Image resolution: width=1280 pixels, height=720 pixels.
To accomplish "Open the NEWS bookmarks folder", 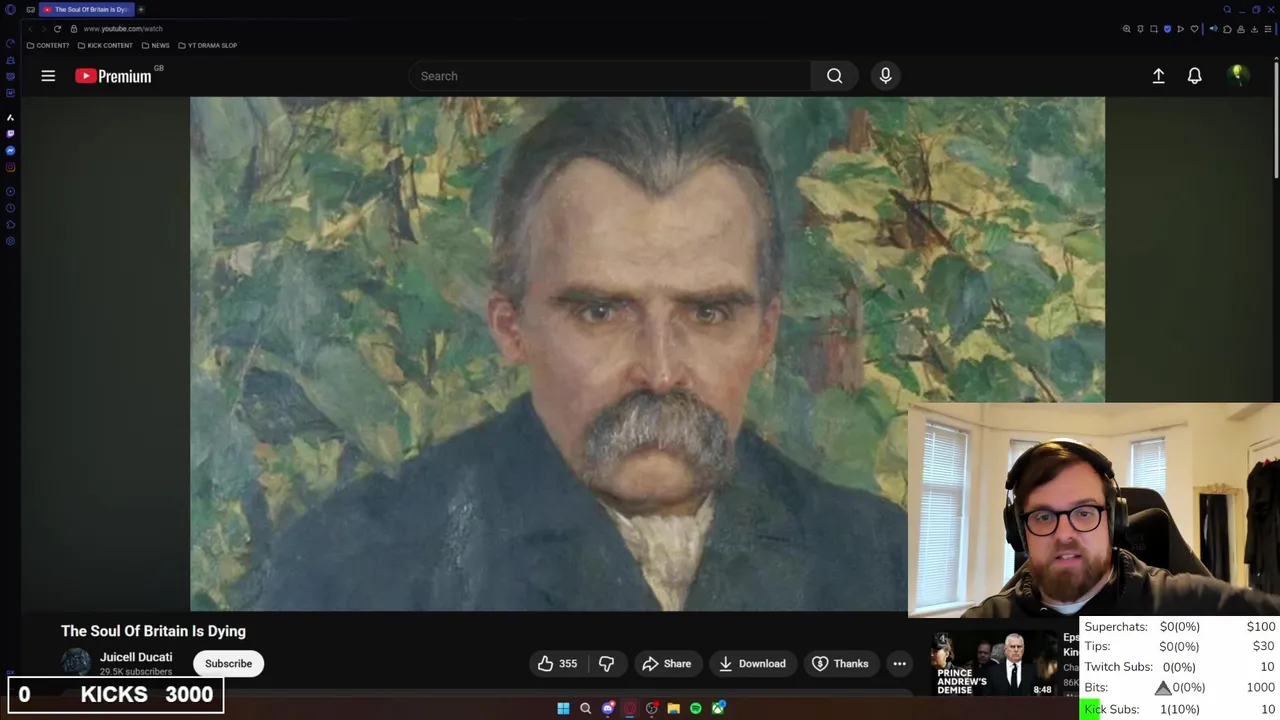I will [155, 45].
